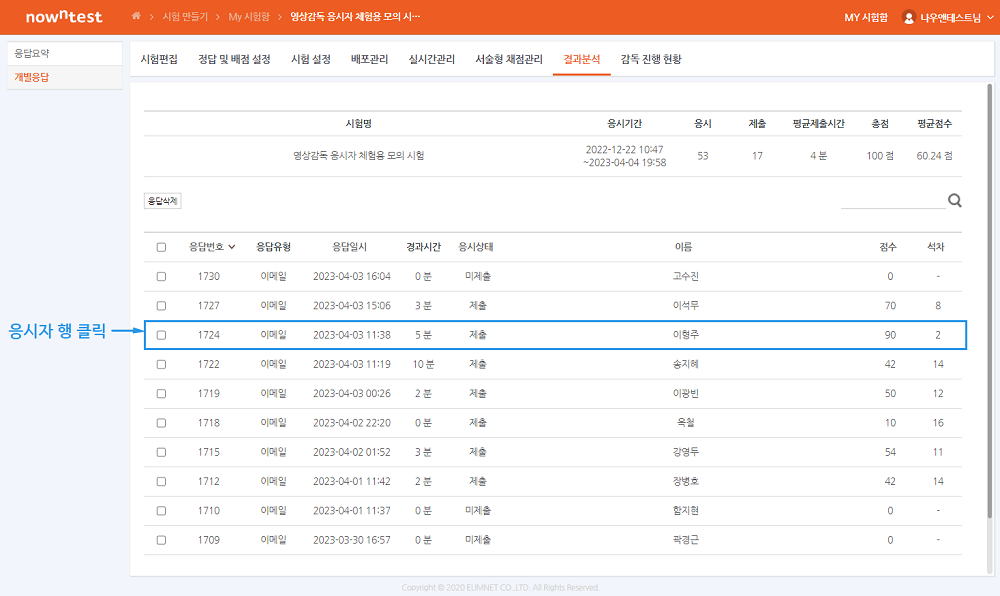Open the 시험편집 tab
The height and width of the screenshot is (596, 1000).
(x=159, y=59)
